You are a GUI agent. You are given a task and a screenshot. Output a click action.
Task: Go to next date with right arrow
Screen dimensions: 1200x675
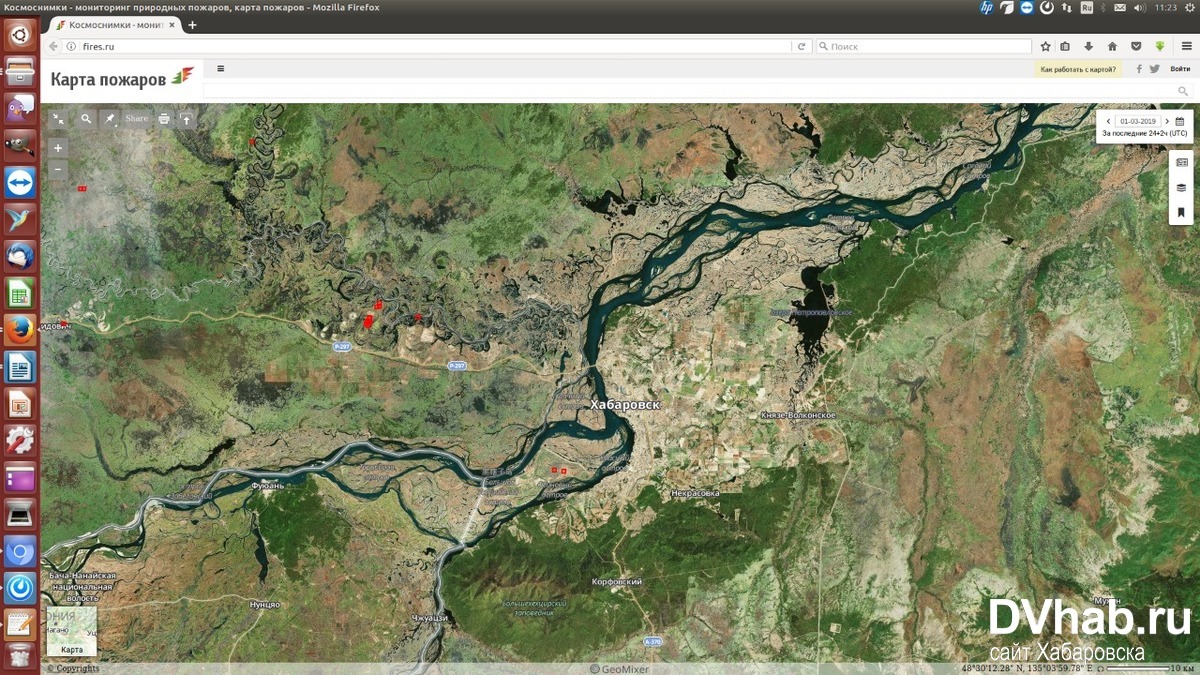pos(1166,121)
